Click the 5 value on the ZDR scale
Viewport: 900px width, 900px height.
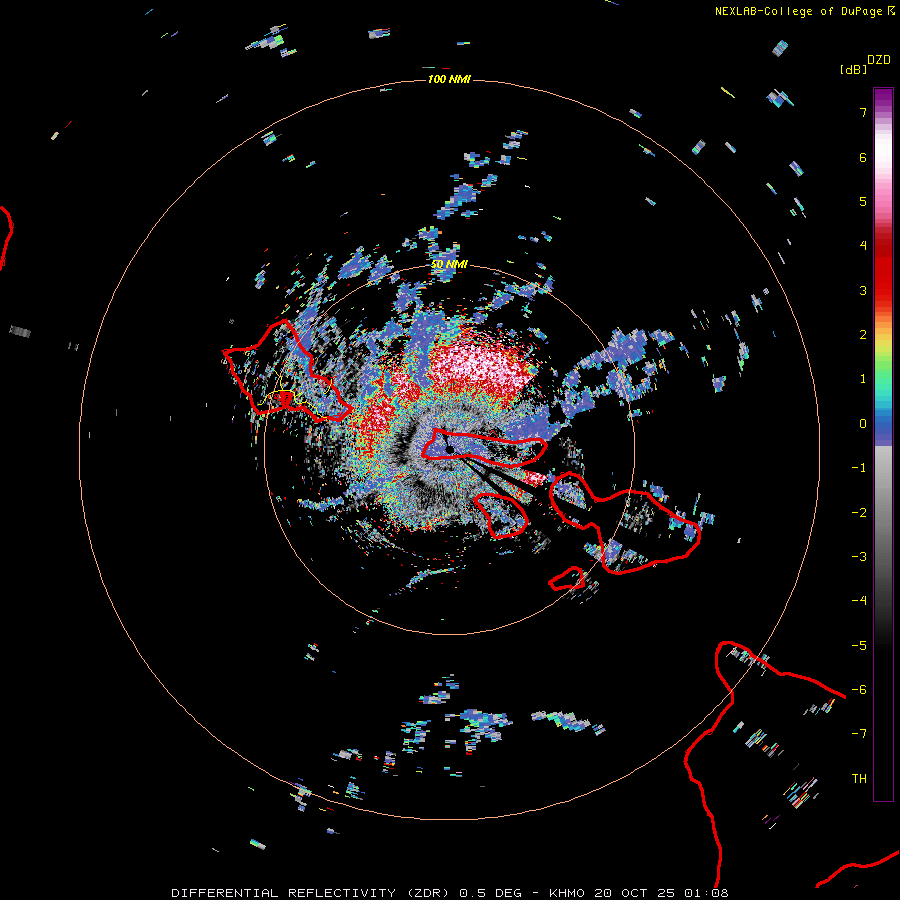coord(863,201)
